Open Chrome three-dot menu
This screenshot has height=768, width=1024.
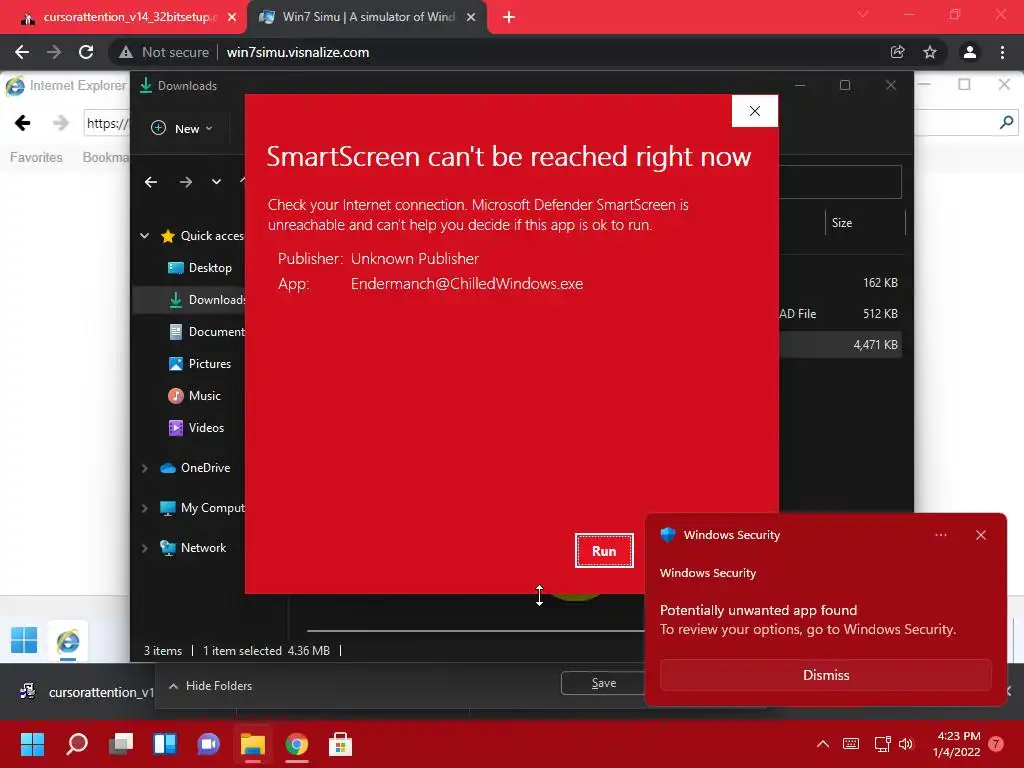point(1002,52)
